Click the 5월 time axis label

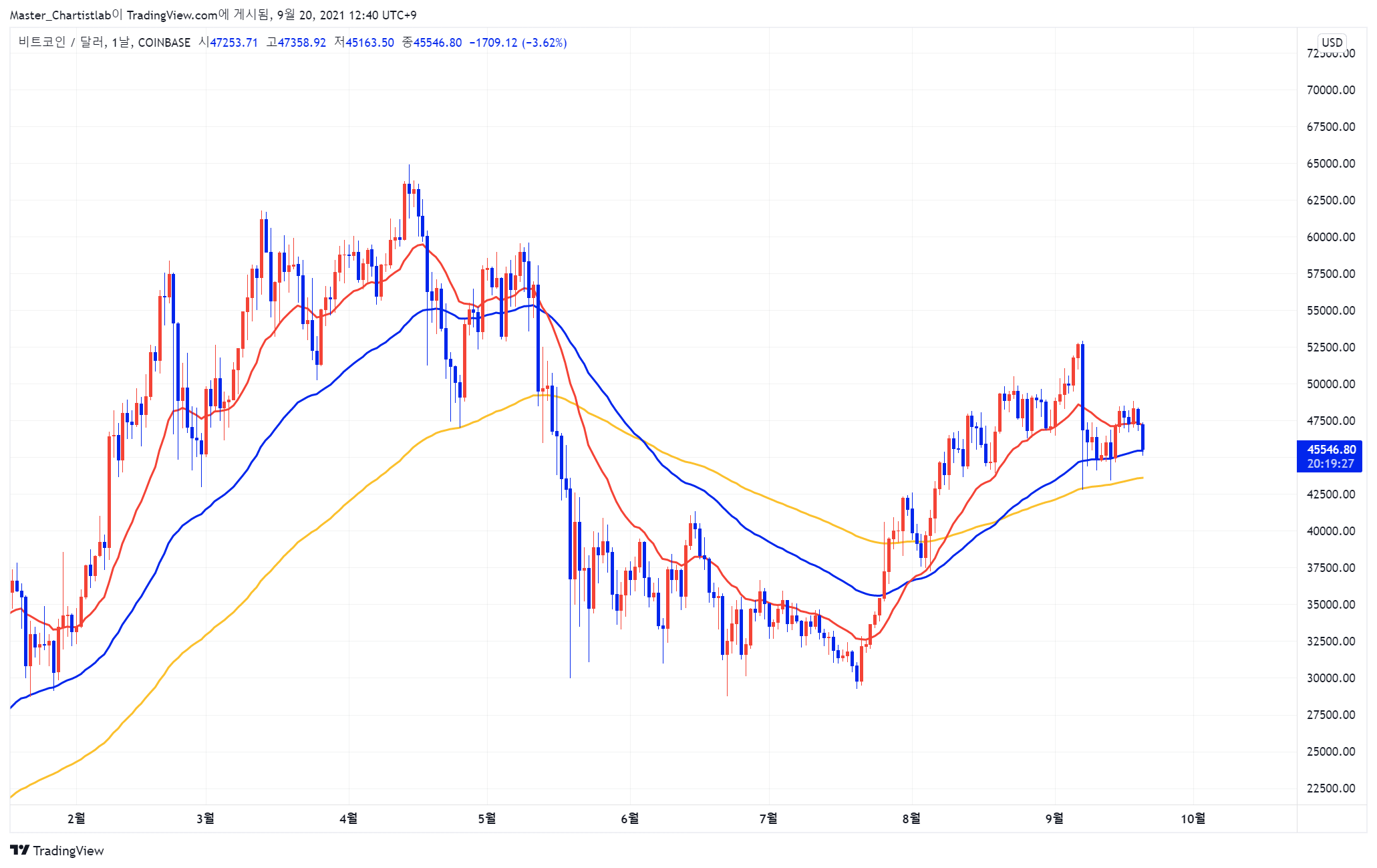(487, 818)
